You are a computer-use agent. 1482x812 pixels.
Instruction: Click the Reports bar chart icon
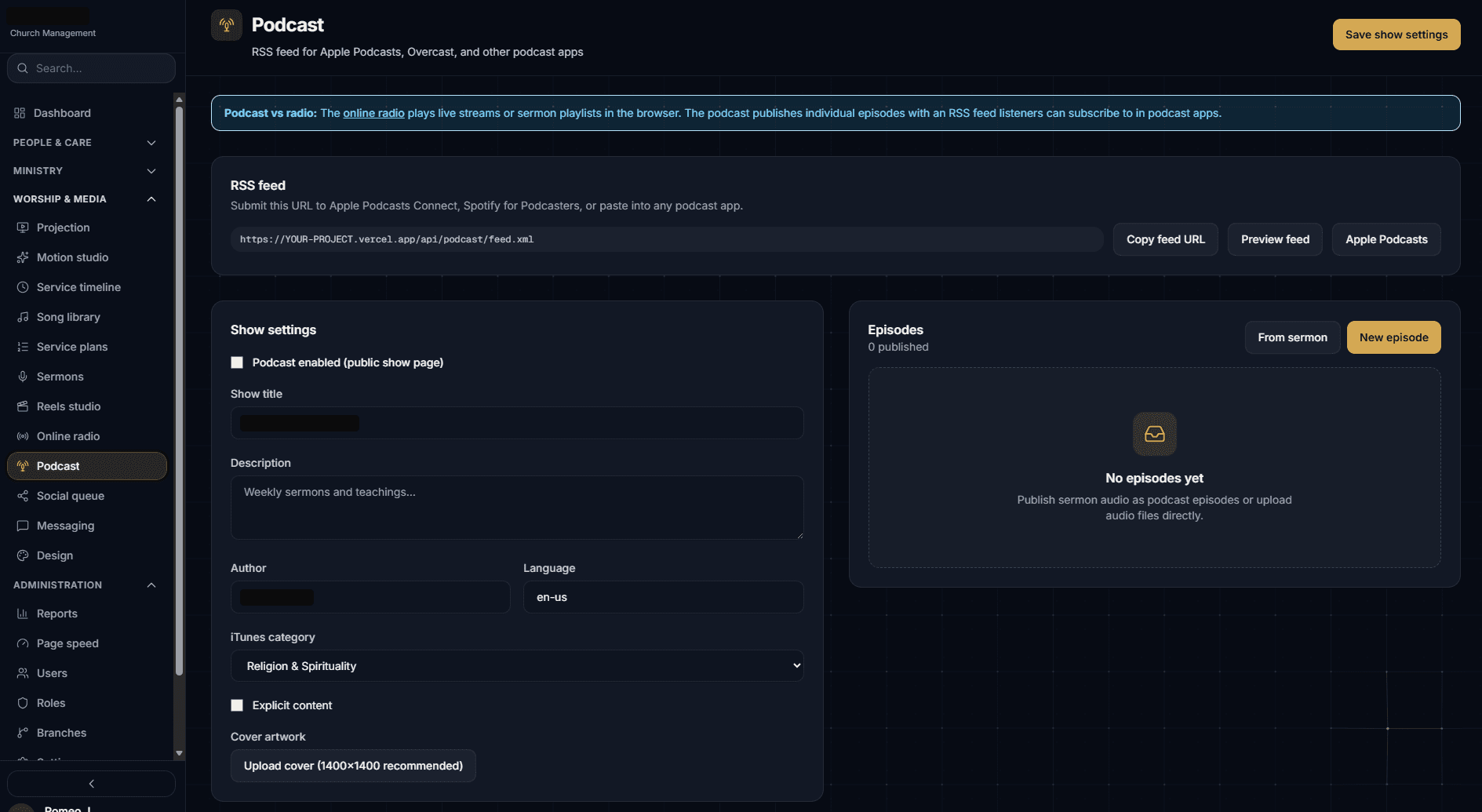(x=23, y=614)
